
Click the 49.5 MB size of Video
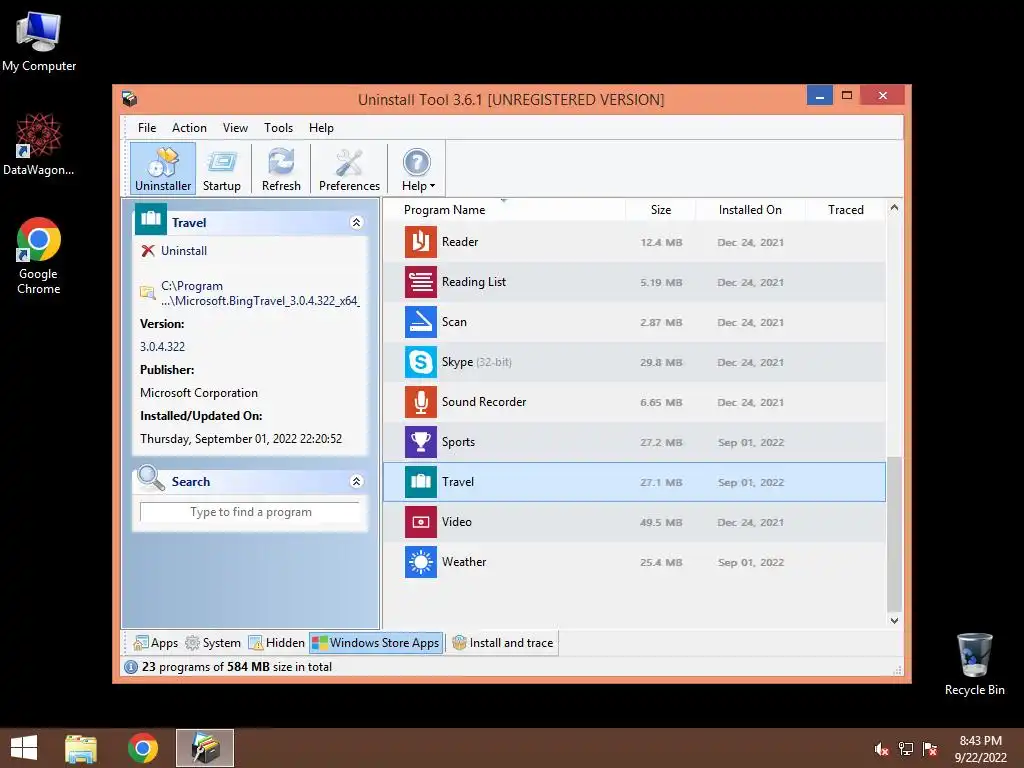(x=661, y=522)
